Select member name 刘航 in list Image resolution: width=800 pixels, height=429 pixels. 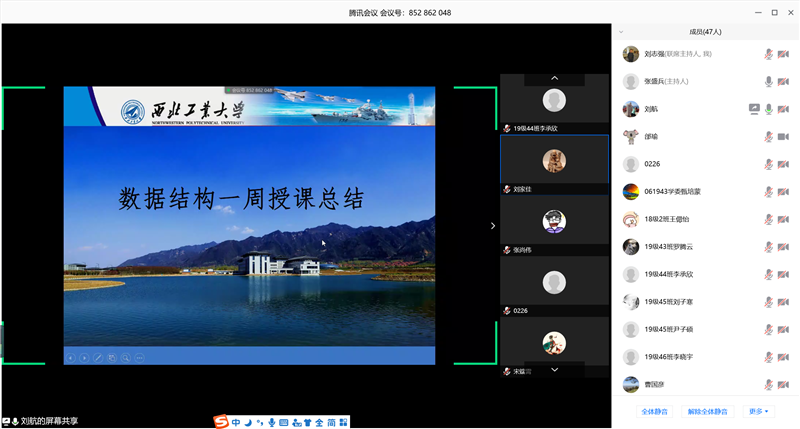651,109
